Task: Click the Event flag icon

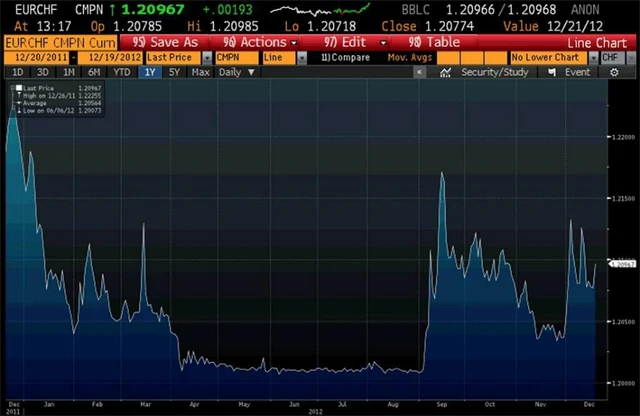Action: (552, 73)
